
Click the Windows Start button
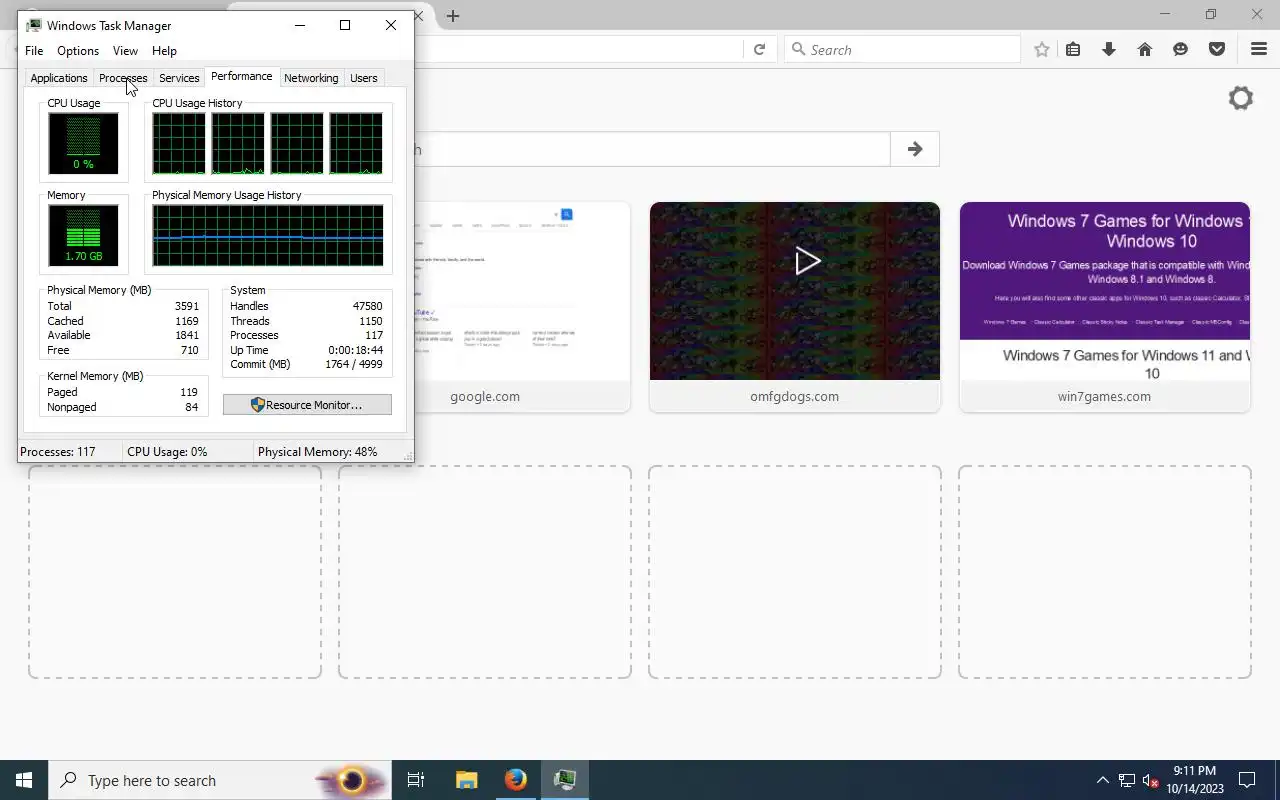(24, 780)
